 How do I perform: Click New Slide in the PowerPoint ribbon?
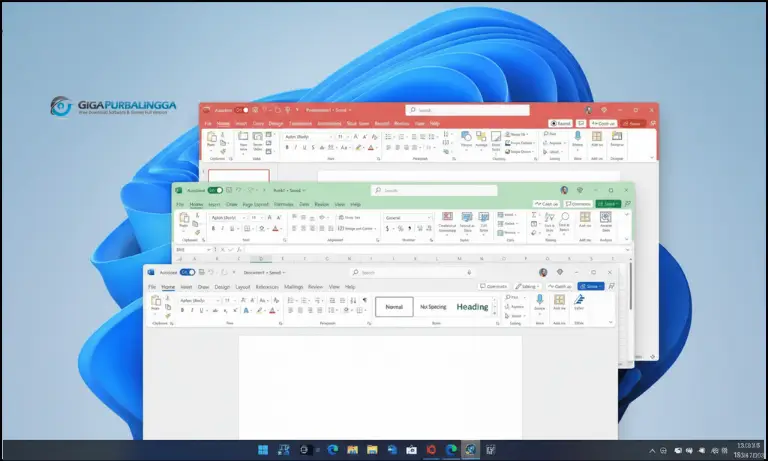point(243,141)
